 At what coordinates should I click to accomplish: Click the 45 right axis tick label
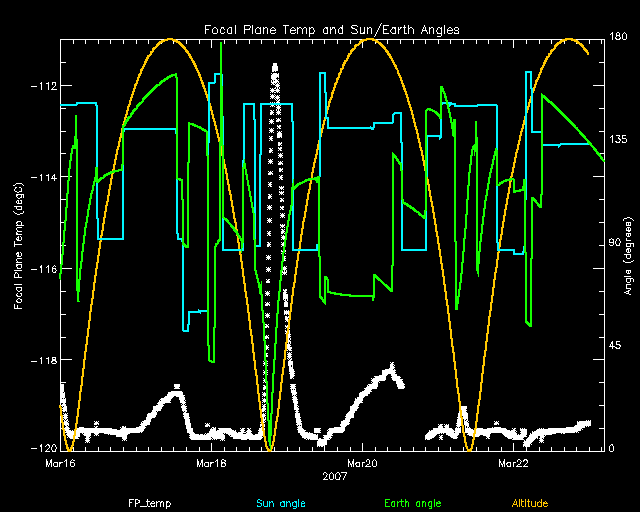615,346
